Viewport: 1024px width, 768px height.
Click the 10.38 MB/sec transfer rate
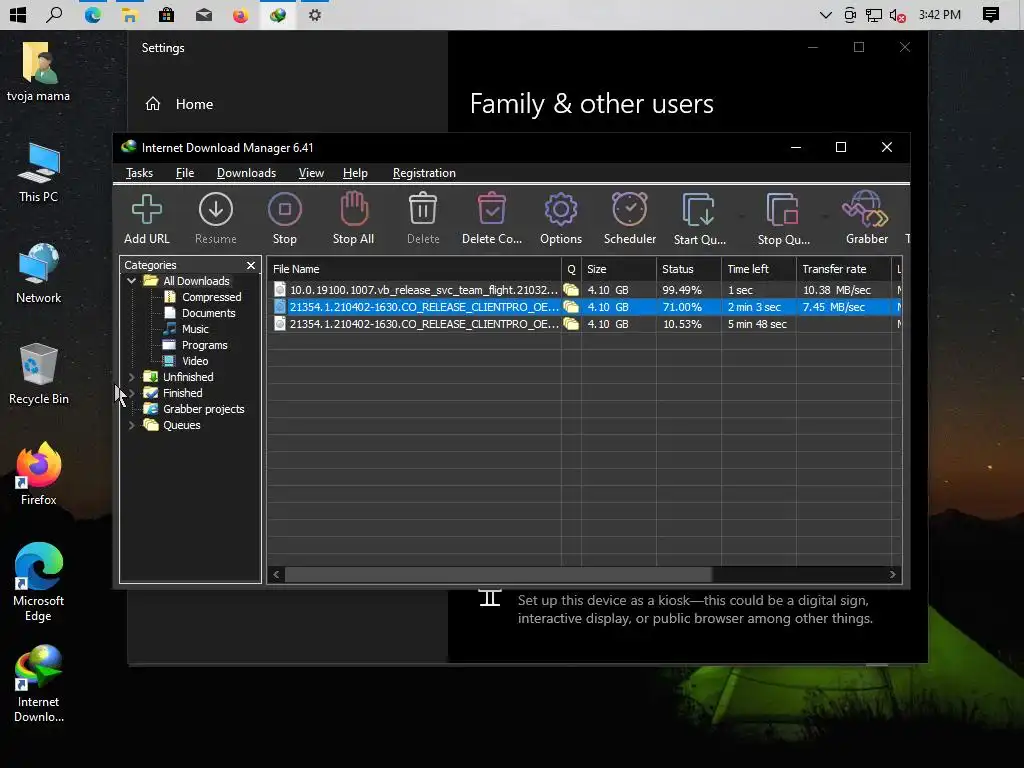(837, 290)
